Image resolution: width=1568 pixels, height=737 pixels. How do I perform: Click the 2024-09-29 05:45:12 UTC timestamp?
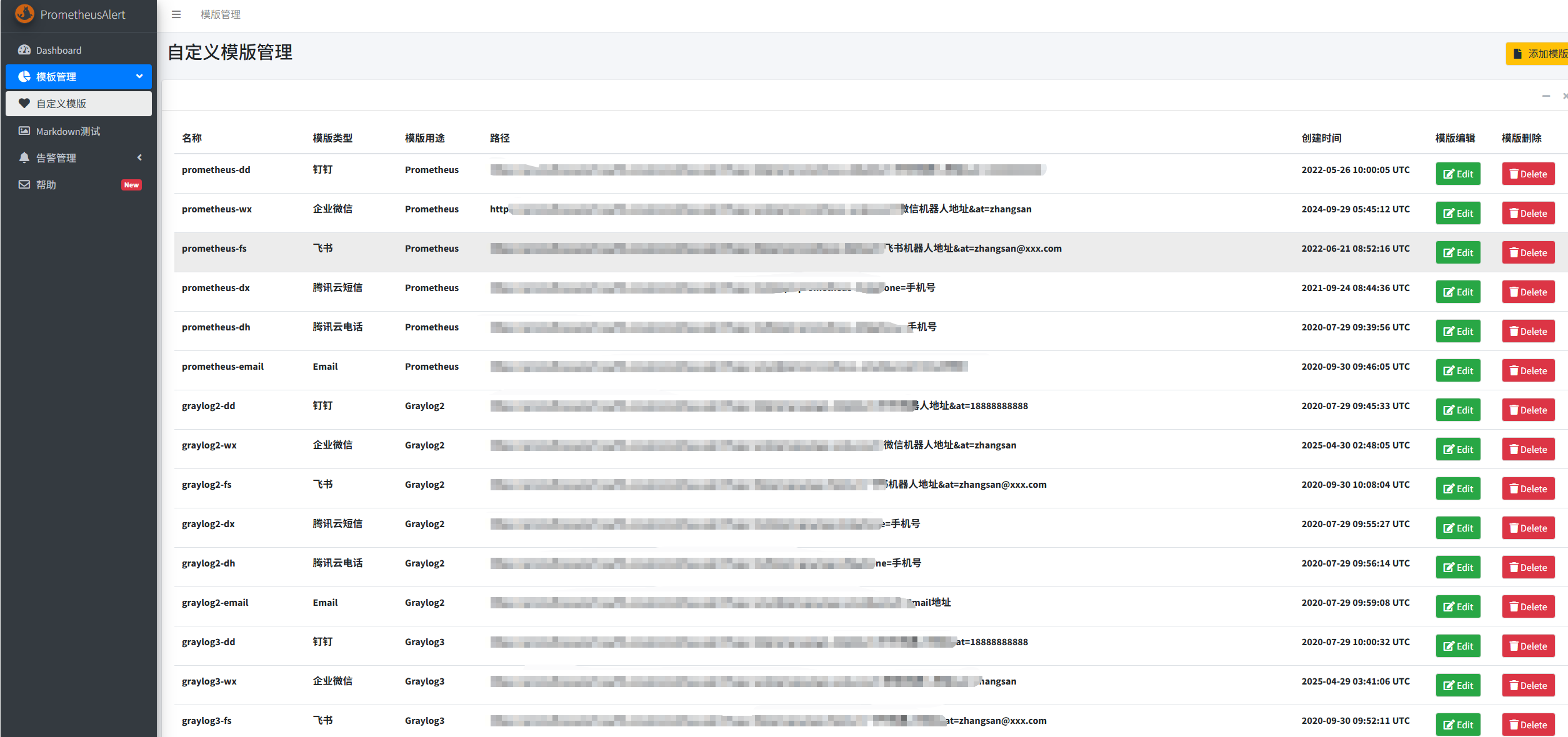(1356, 209)
